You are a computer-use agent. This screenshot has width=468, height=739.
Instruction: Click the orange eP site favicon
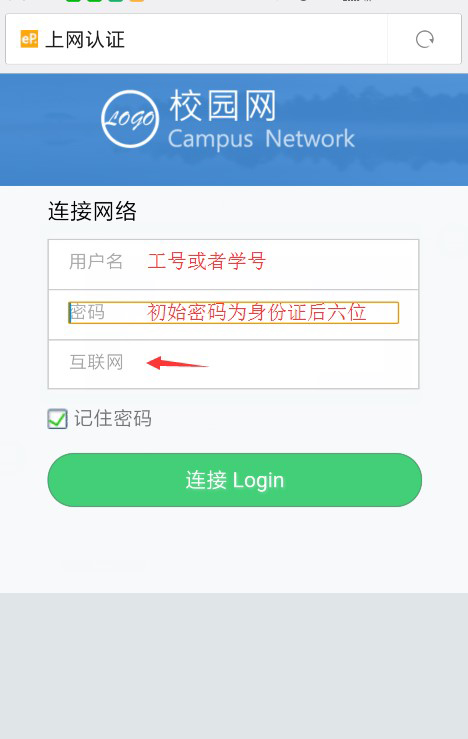click(29, 39)
